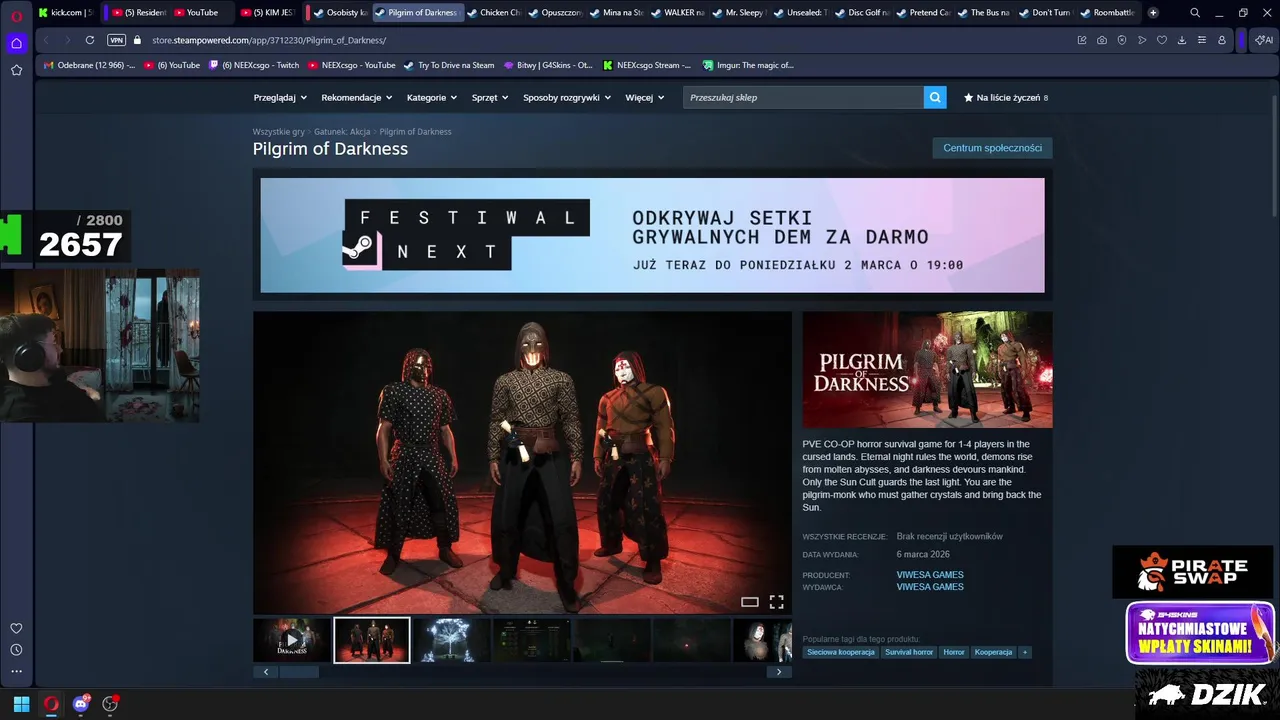Image resolution: width=1280 pixels, height=720 pixels.
Task: Expand the Kategorie dropdown menu
Action: pos(432,98)
